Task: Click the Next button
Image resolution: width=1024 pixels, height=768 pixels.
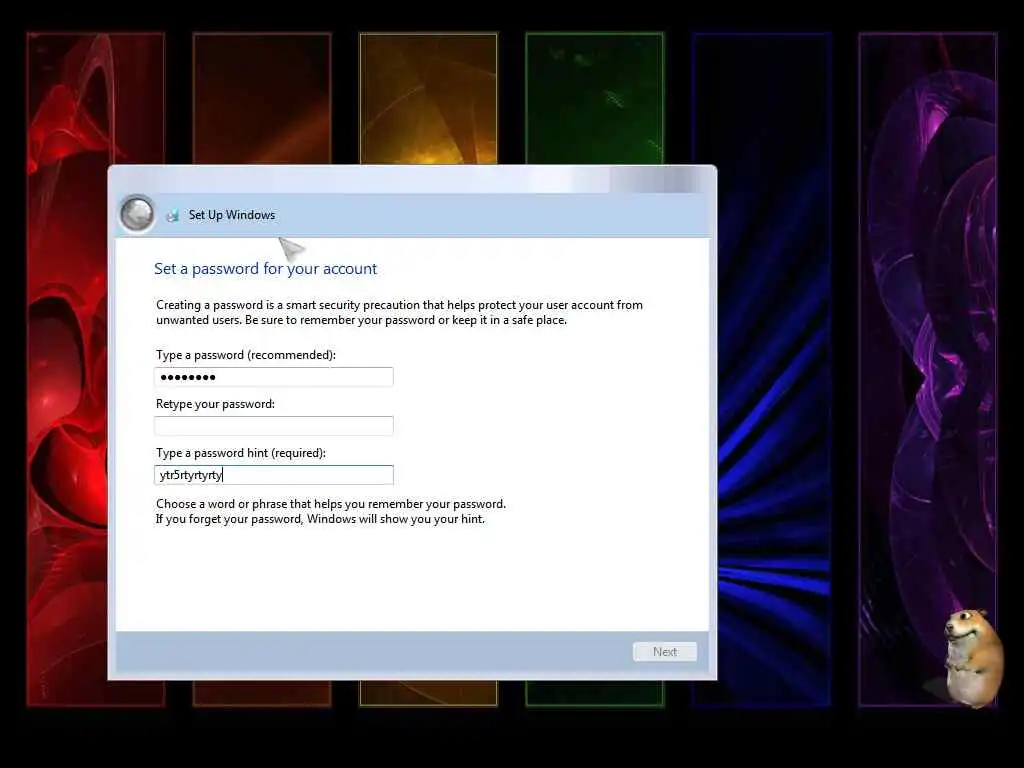Action: (664, 652)
